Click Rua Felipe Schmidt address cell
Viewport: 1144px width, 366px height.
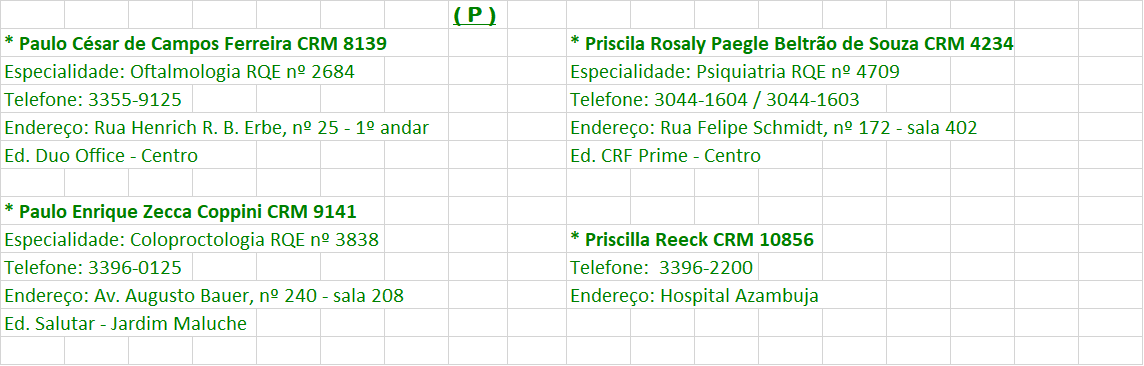(773, 128)
